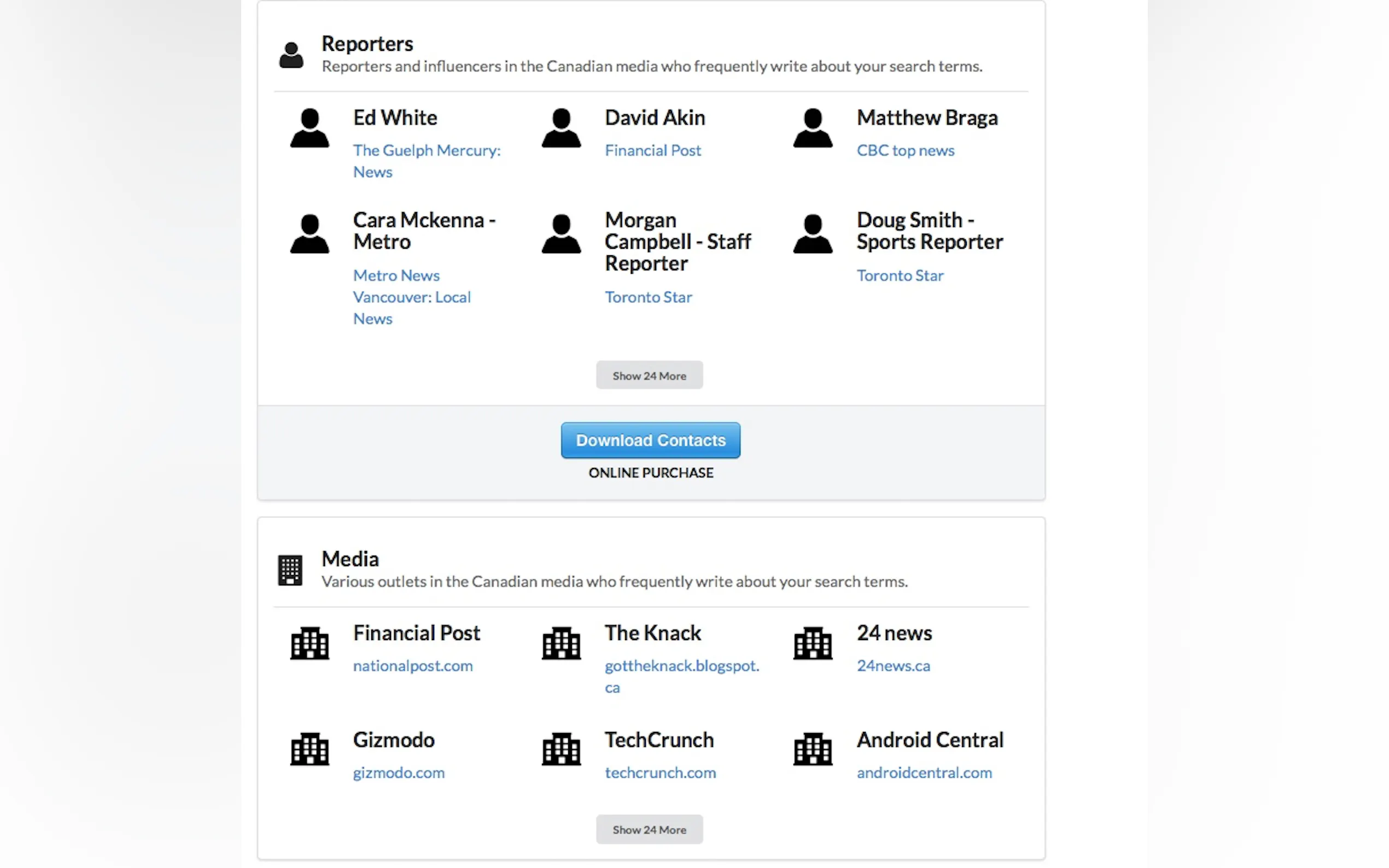Click Android Central building icon
Viewport: 1389px width, 868px height.
click(x=813, y=749)
